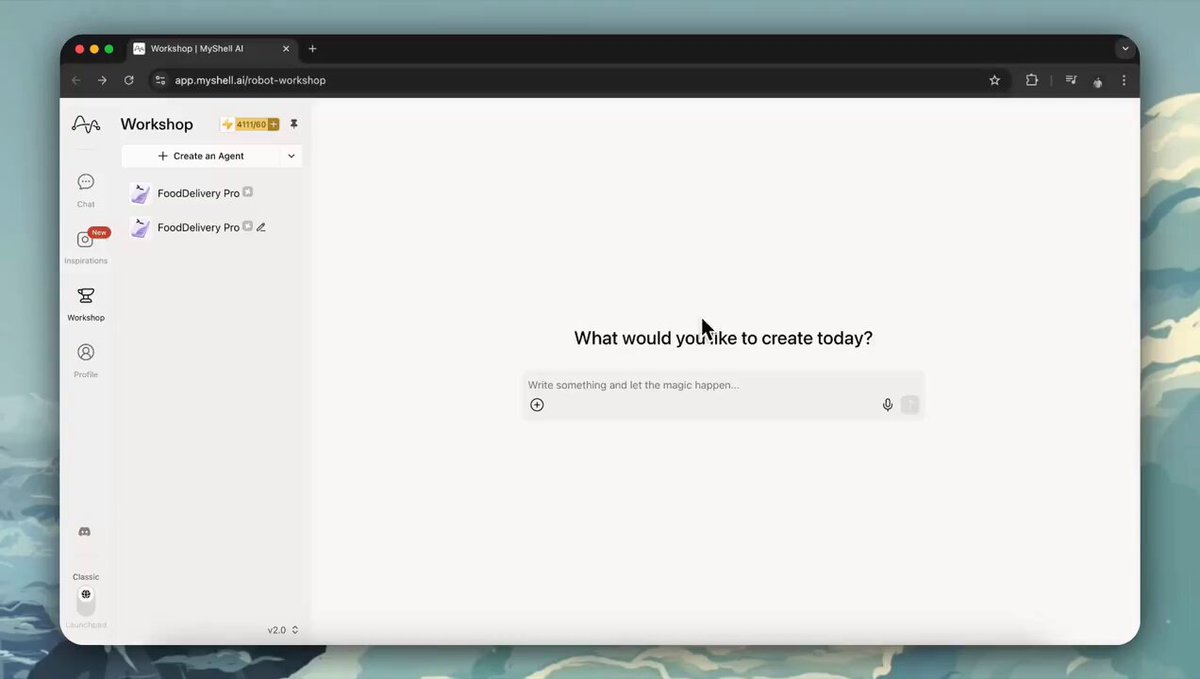Go forward in browser history
The image size is (1200, 679).
coord(102,80)
